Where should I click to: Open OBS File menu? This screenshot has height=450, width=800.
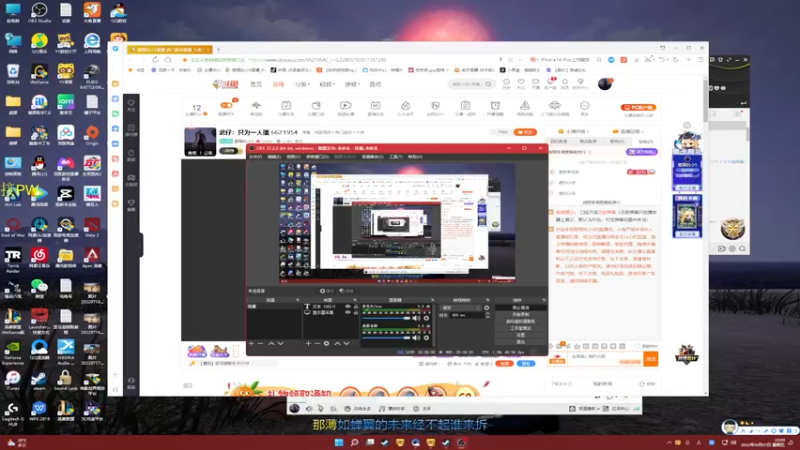(255, 157)
